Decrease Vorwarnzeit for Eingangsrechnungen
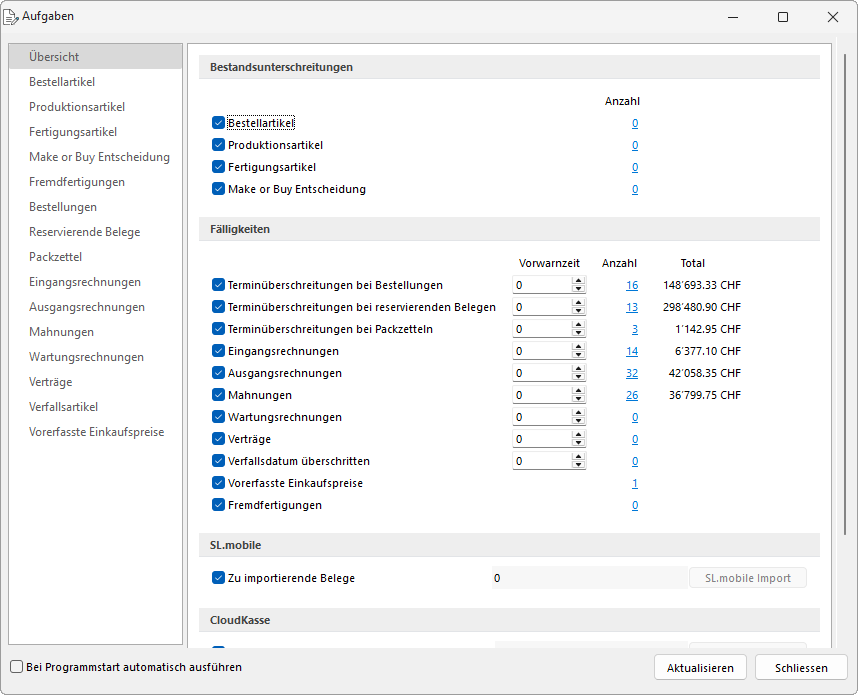This screenshot has height=695, width=858. pyautogui.click(x=578, y=356)
